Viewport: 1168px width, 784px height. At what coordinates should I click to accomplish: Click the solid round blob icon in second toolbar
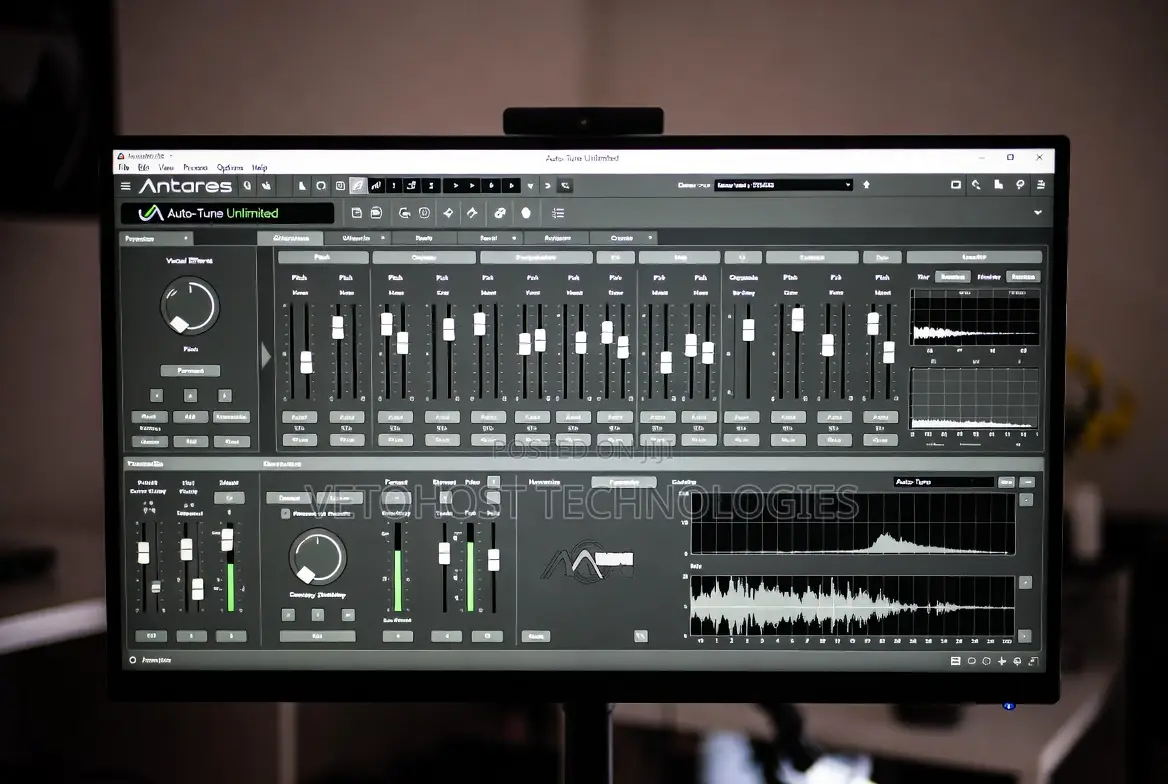(526, 213)
